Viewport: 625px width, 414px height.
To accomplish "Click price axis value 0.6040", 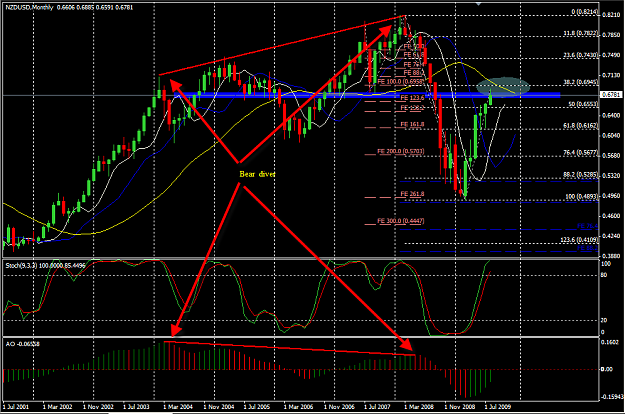I will [x=611, y=135].
